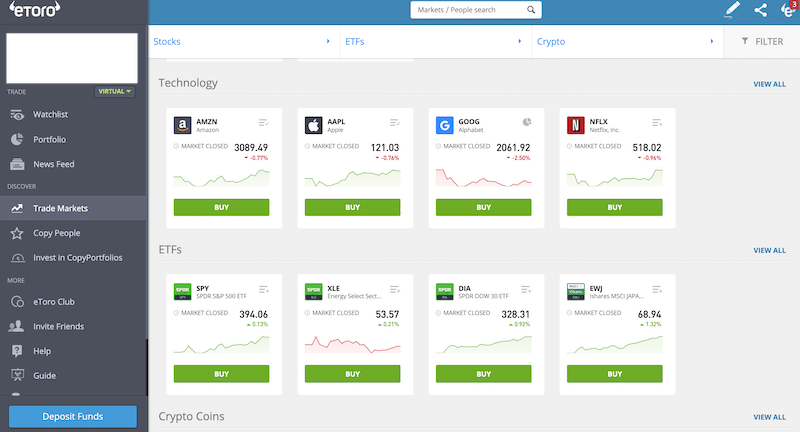Open the Stocks category tab
800x432 pixels.
(x=244, y=42)
